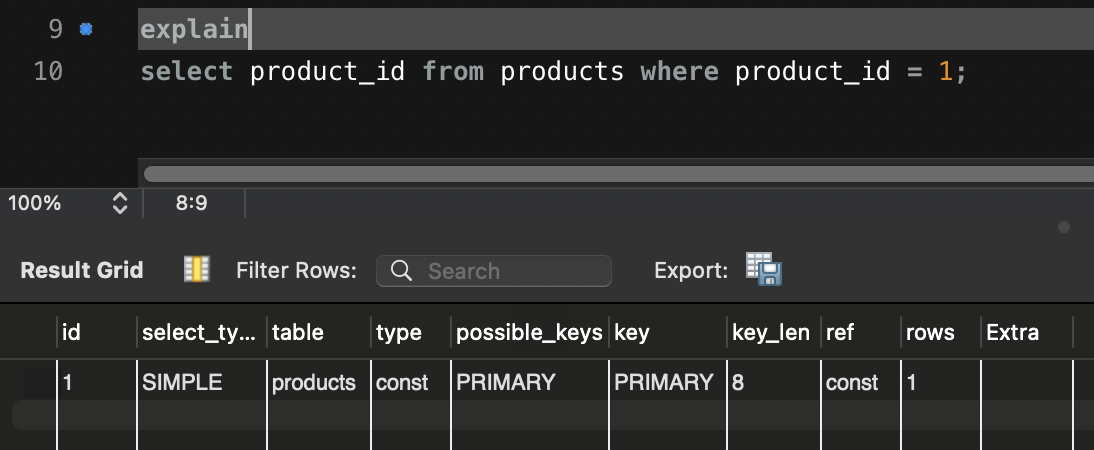Screen dimensions: 1094x450
Task: Click the magnifier icon in the filter box
Action: pos(401,271)
